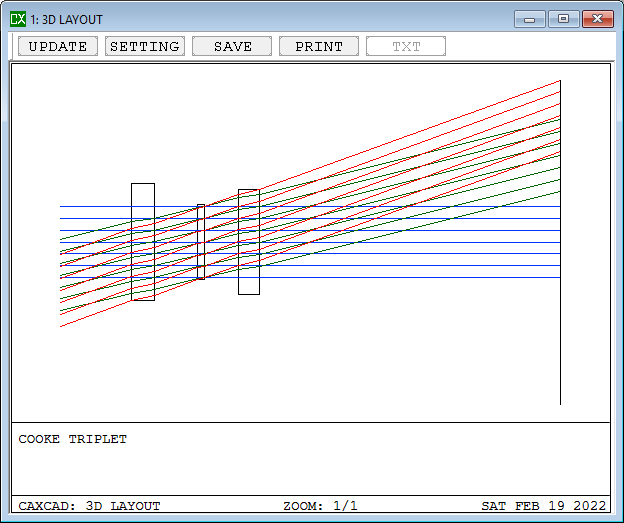The image size is (624, 523).
Task: Open the SETTING dialog button
Action: (145, 46)
